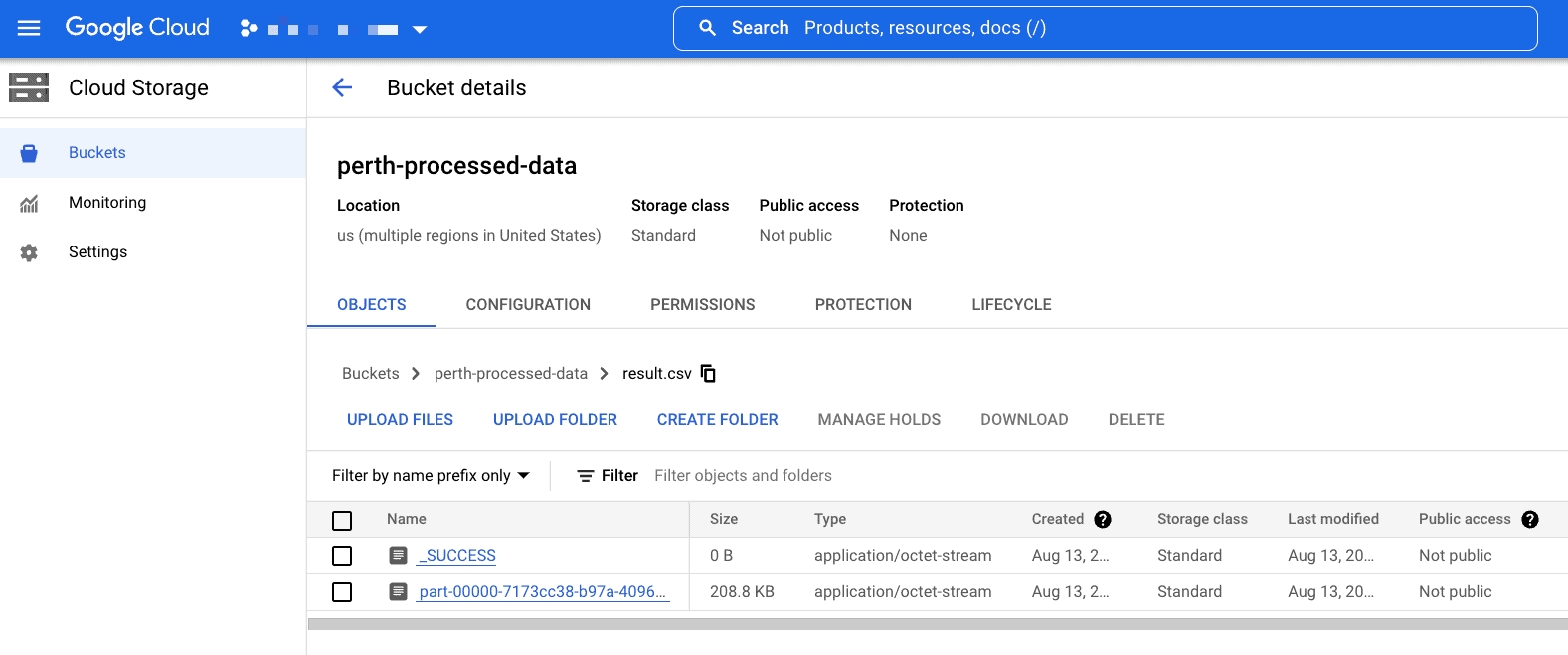This screenshot has width=1568, height=655.
Task: Click the perth-processed-data breadcrumb
Action: tap(511, 373)
